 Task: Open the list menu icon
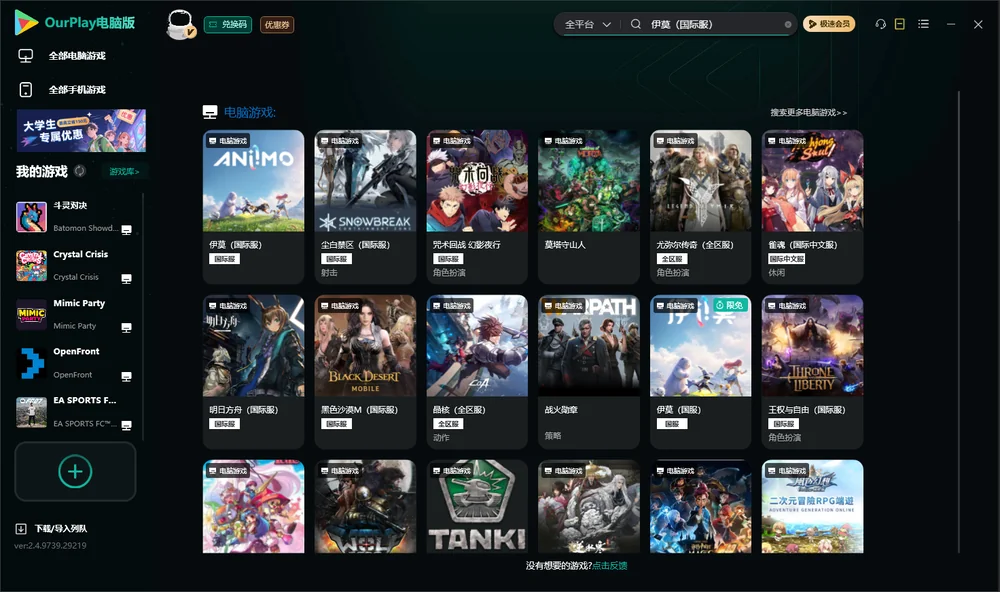pos(923,24)
